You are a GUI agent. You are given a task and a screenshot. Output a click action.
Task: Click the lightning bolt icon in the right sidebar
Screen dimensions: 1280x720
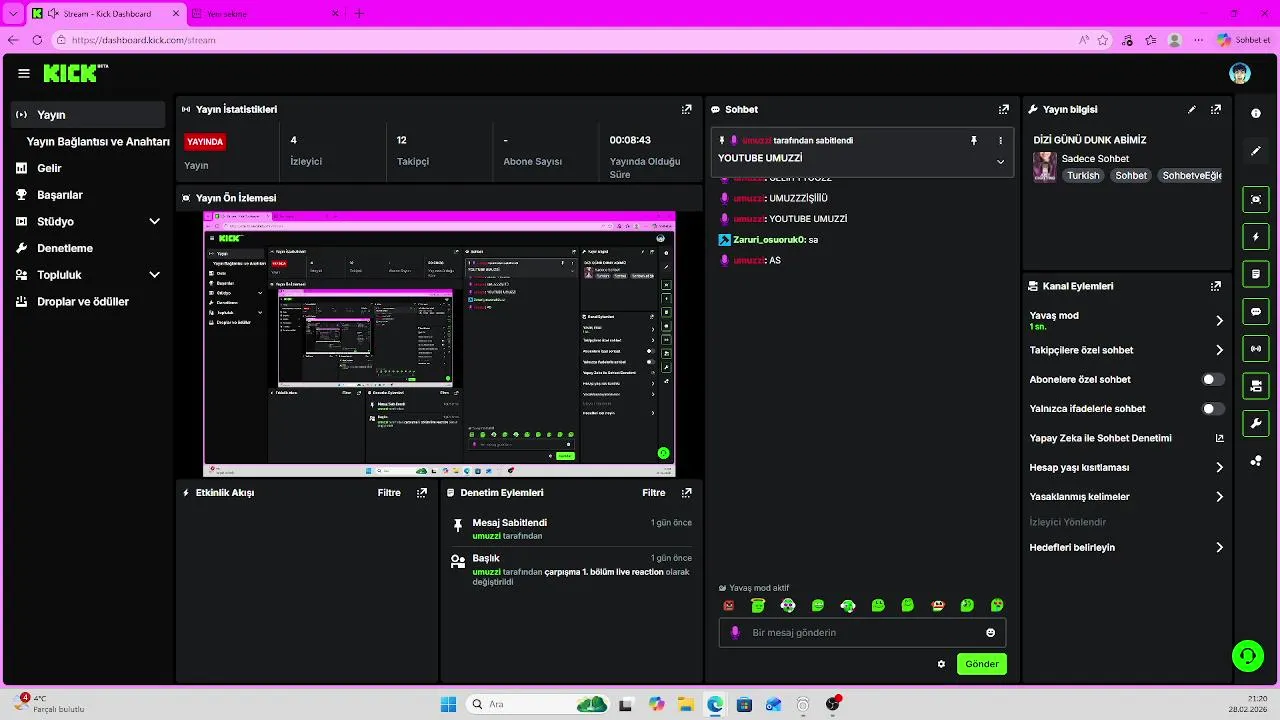coord(1256,237)
